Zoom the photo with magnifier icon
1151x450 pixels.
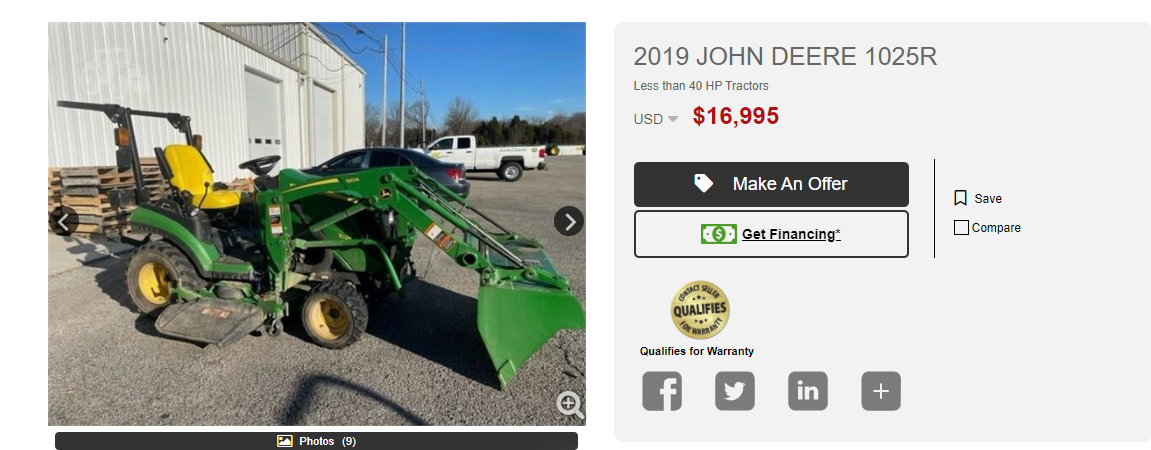[x=570, y=404]
